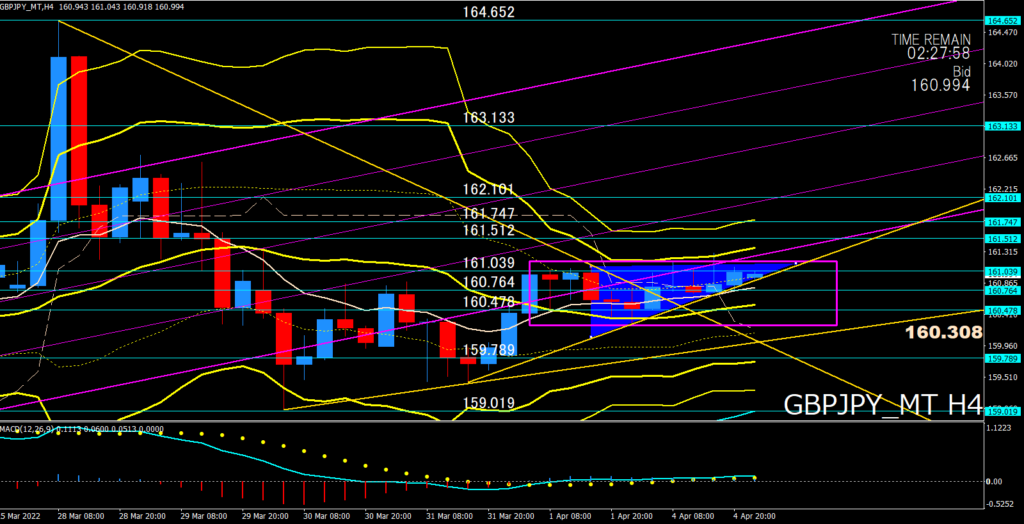The height and width of the screenshot is (524, 1024).
Task: Click the 159.510 price axis value
Action: point(1002,377)
